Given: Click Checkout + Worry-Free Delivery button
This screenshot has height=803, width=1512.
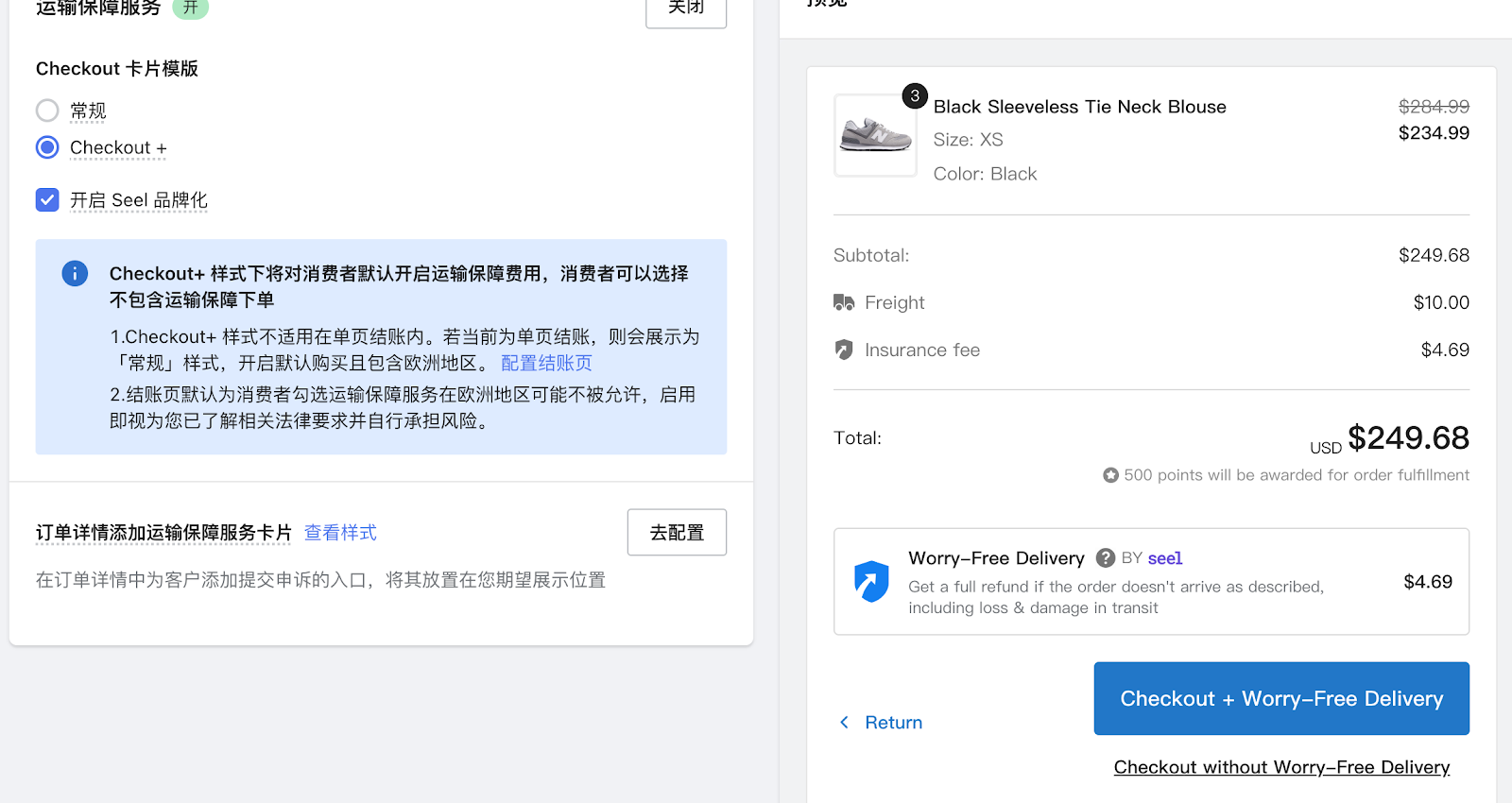Looking at the screenshot, I should [x=1280, y=698].
